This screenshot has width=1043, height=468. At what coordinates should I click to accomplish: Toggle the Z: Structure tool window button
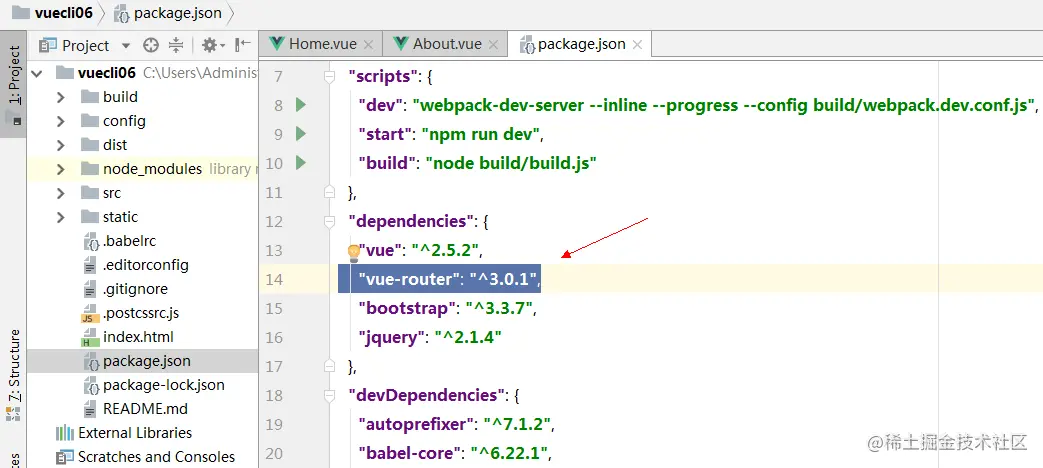(13, 376)
